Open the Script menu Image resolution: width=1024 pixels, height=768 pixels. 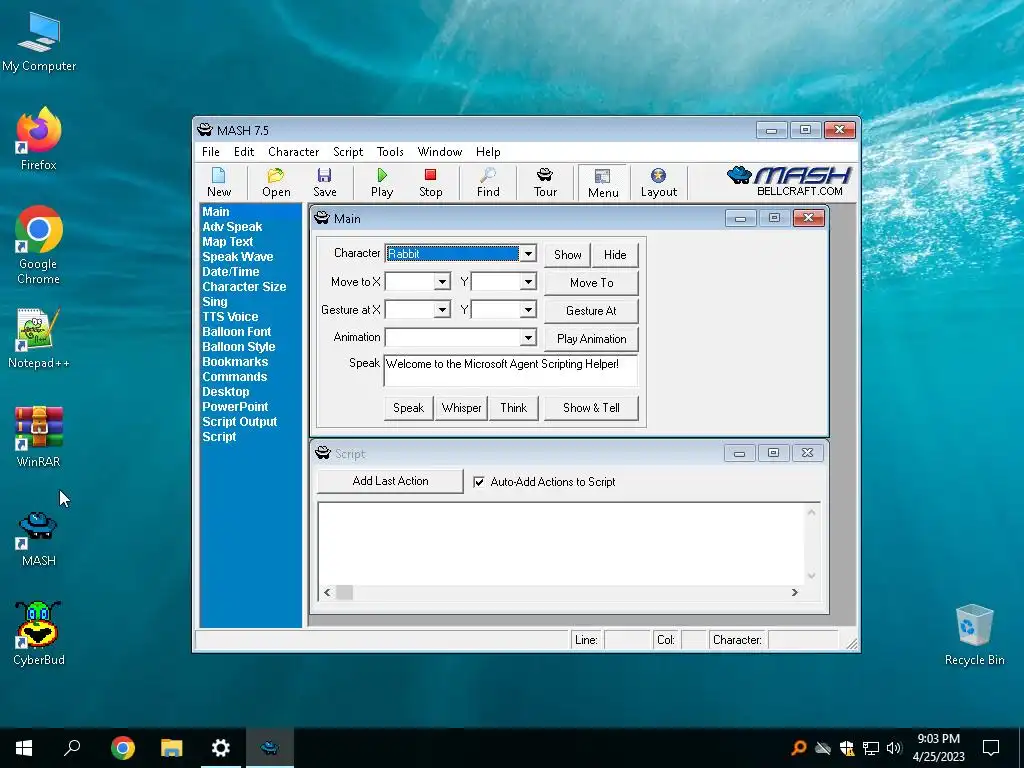(x=348, y=152)
